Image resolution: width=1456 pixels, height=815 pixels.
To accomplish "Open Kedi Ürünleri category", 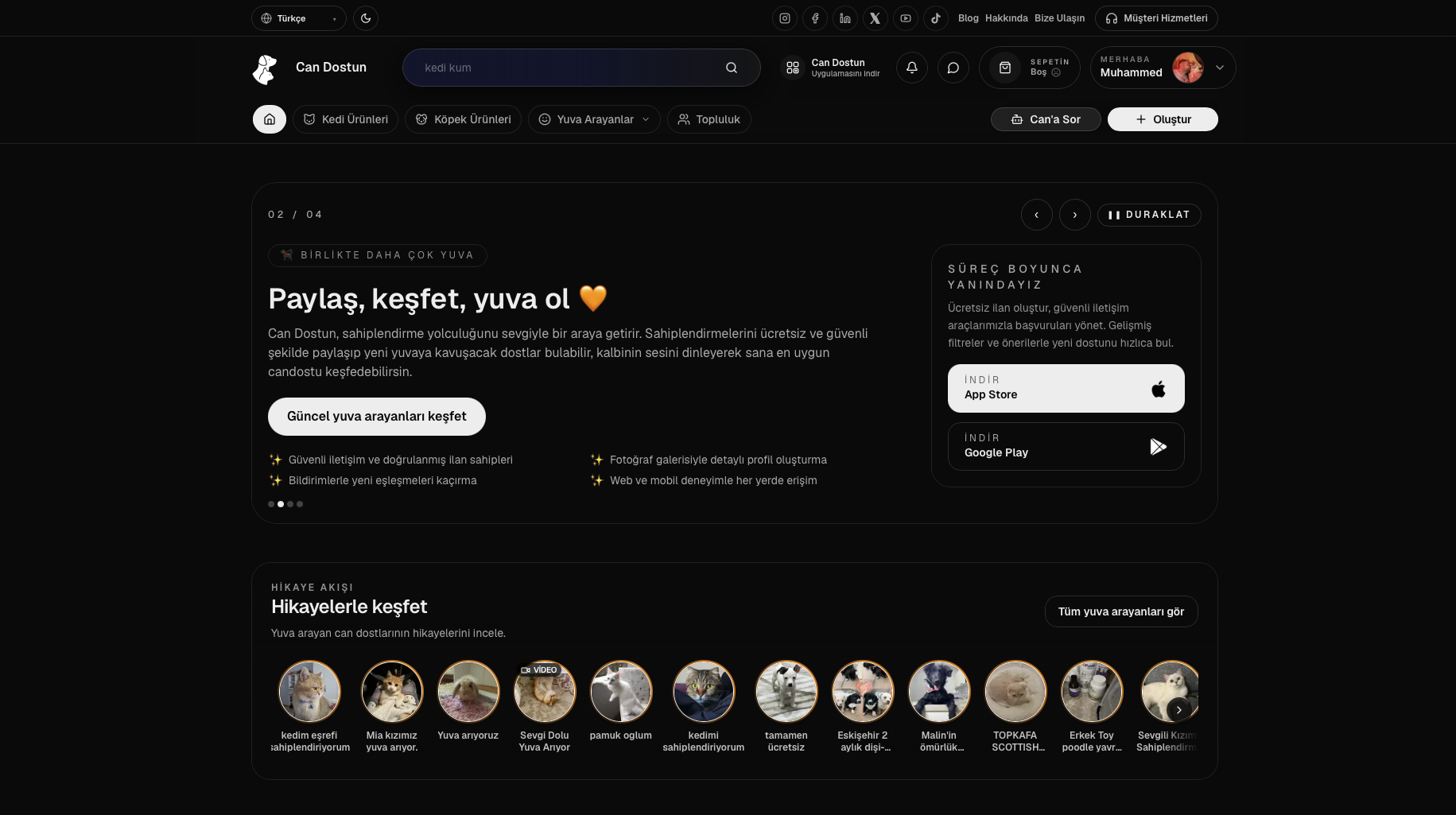I will (345, 119).
